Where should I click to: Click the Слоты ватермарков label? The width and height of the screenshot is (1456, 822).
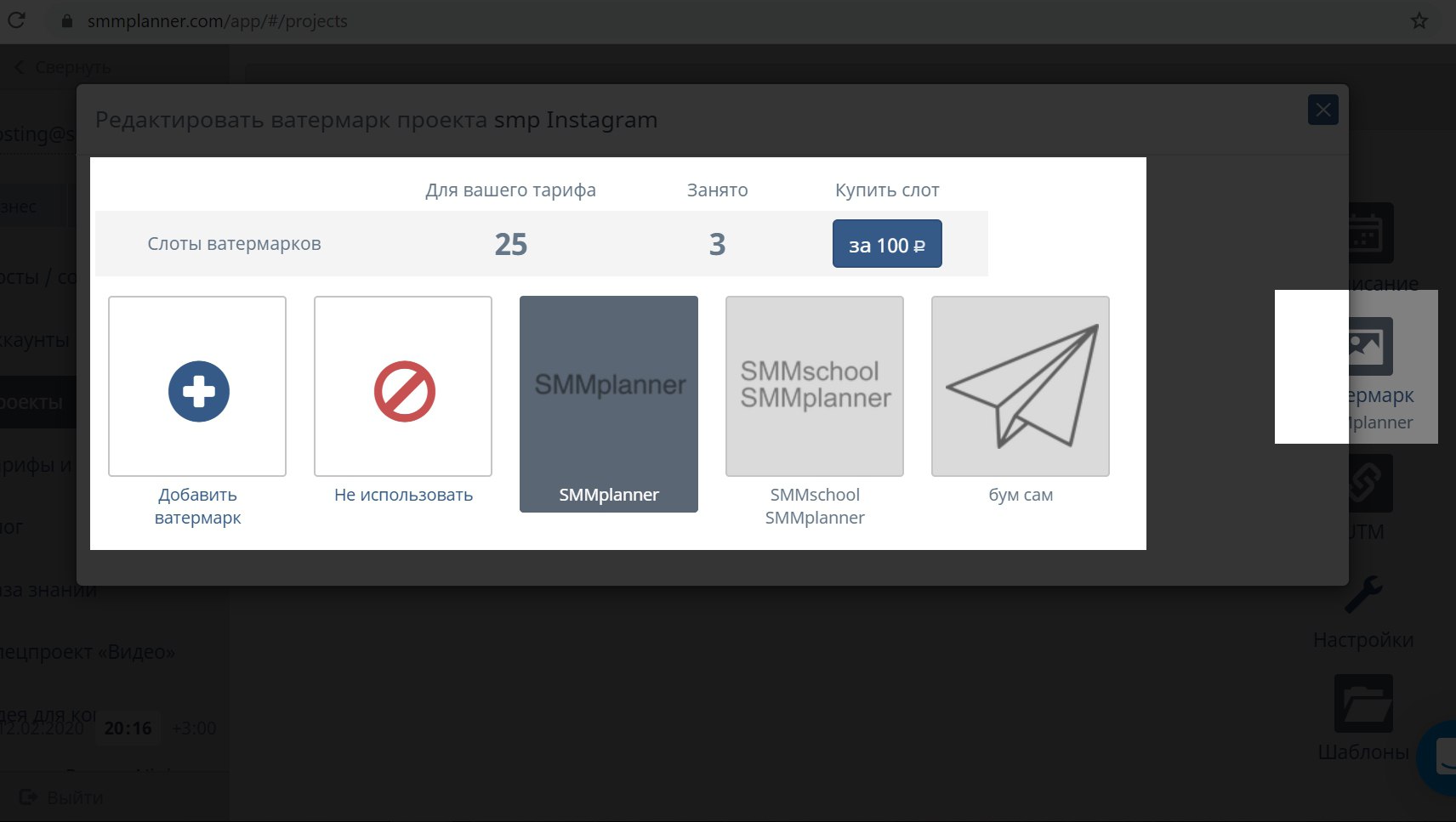(x=234, y=244)
